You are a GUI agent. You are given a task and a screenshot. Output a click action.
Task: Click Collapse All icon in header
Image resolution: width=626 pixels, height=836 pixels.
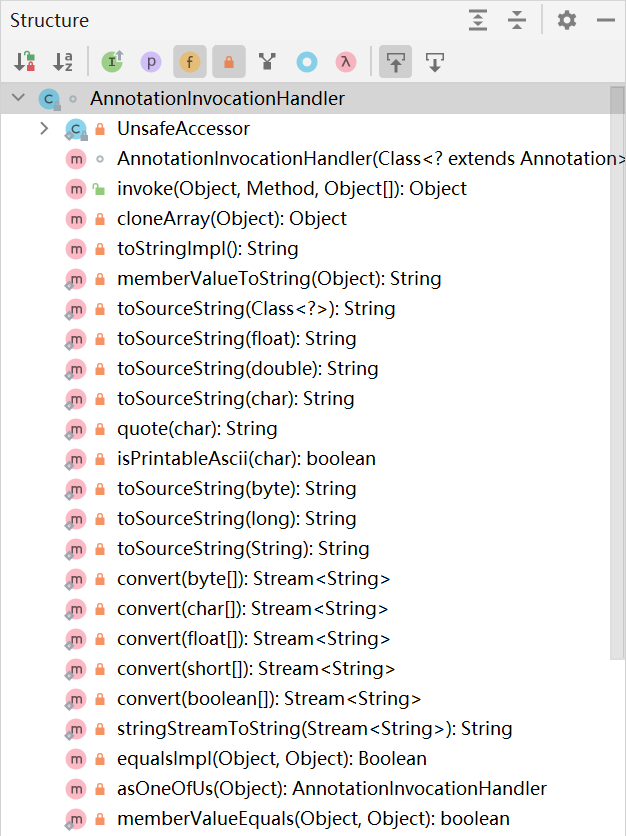[x=517, y=20]
